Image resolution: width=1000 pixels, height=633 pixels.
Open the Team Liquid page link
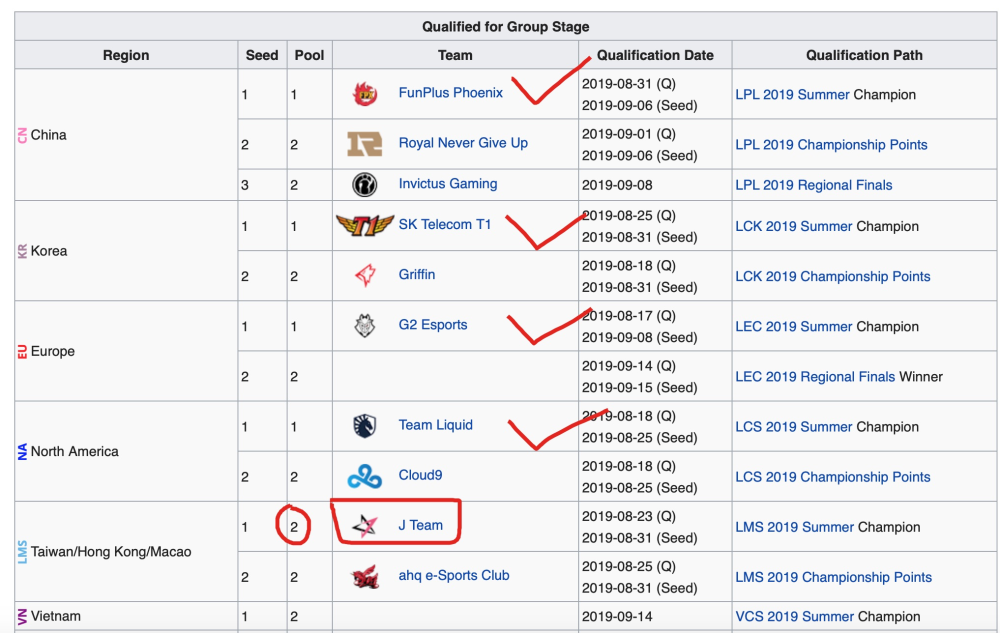[x=435, y=425]
